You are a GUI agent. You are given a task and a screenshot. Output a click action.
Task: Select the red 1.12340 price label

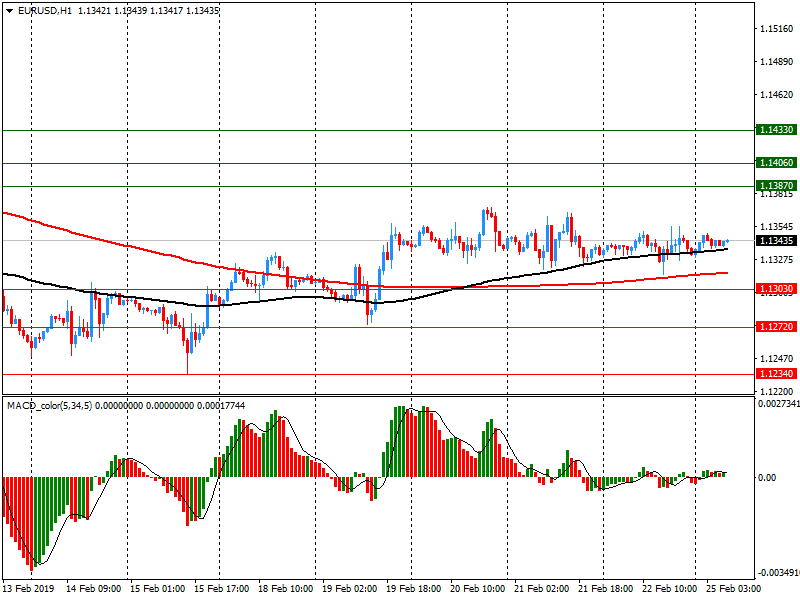(x=776, y=374)
